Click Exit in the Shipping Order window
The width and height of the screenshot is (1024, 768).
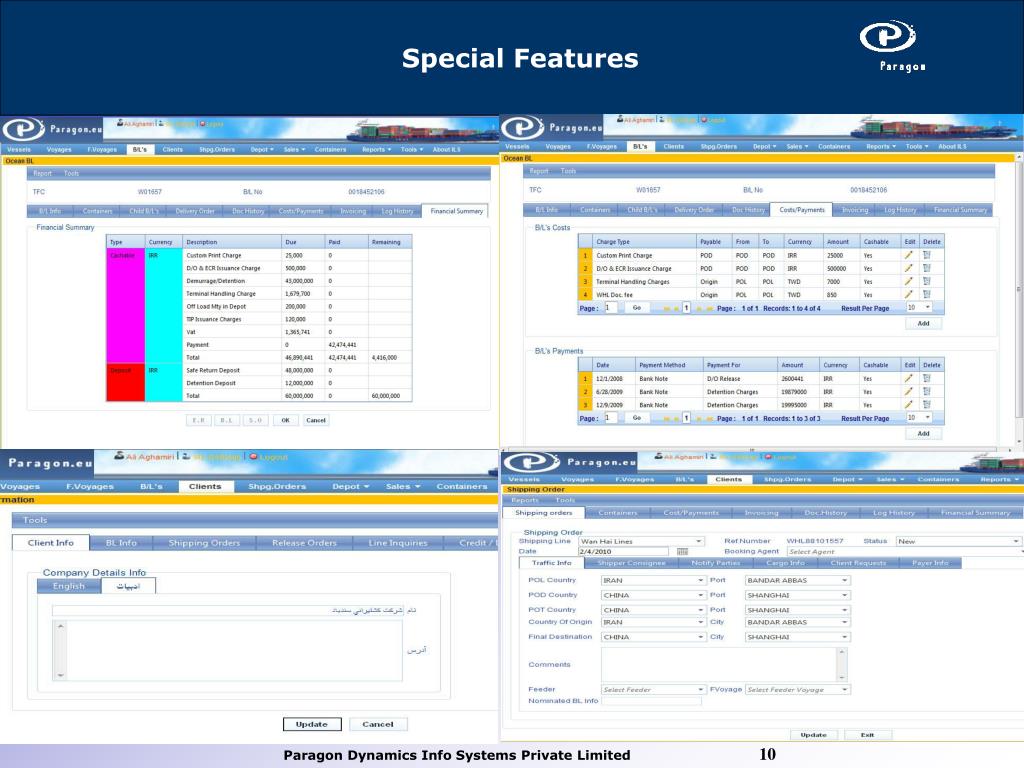867,735
